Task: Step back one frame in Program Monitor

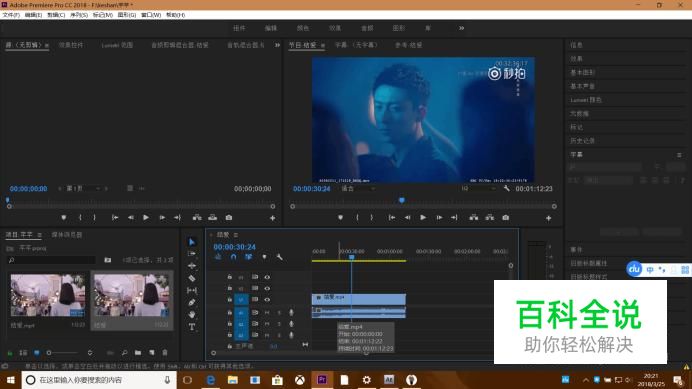Action: [407, 218]
